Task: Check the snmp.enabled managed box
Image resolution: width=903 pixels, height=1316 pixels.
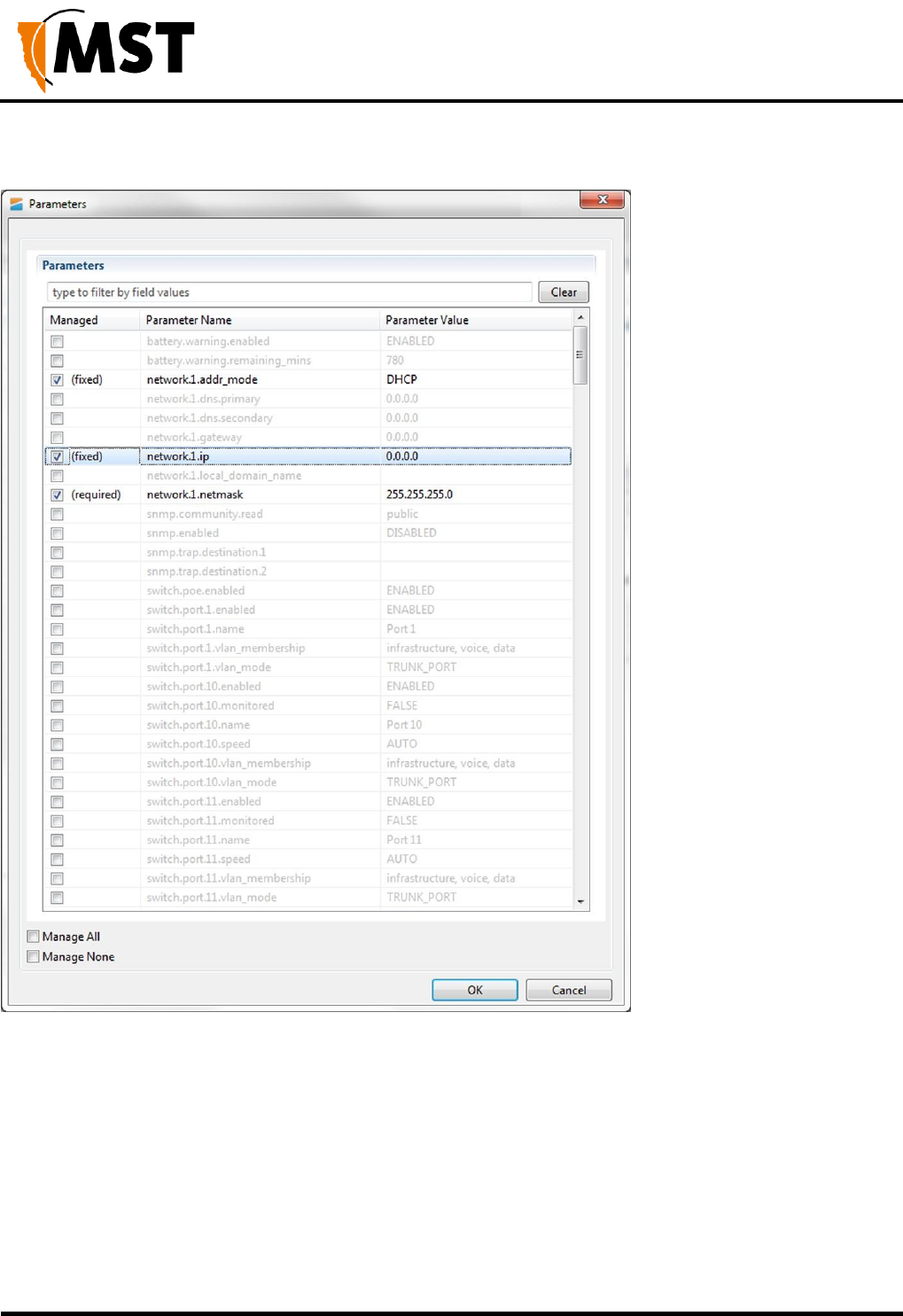Action: (57, 533)
